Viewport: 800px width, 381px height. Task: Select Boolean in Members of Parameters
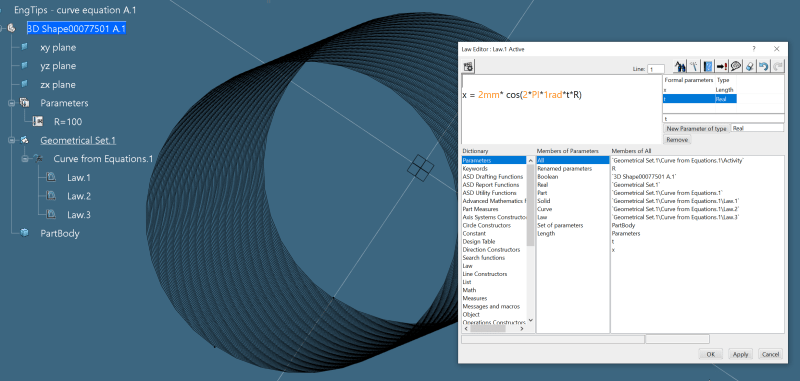tap(546, 176)
